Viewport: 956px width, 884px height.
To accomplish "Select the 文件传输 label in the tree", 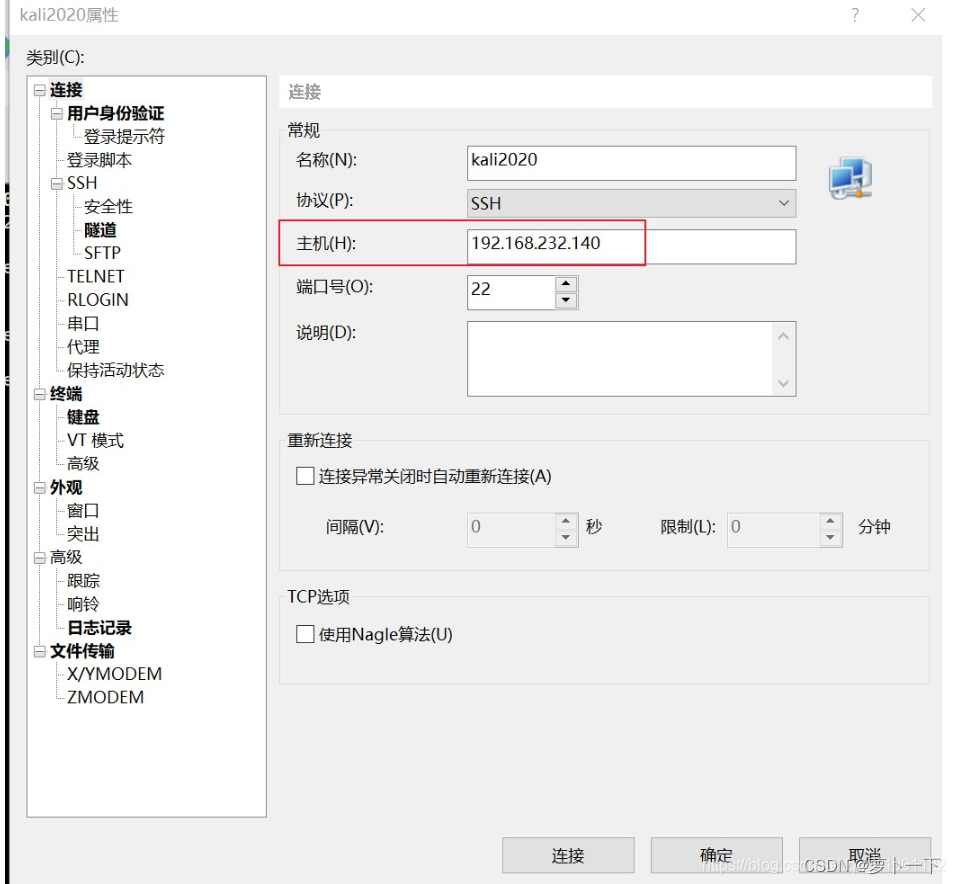I will tap(82, 651).
